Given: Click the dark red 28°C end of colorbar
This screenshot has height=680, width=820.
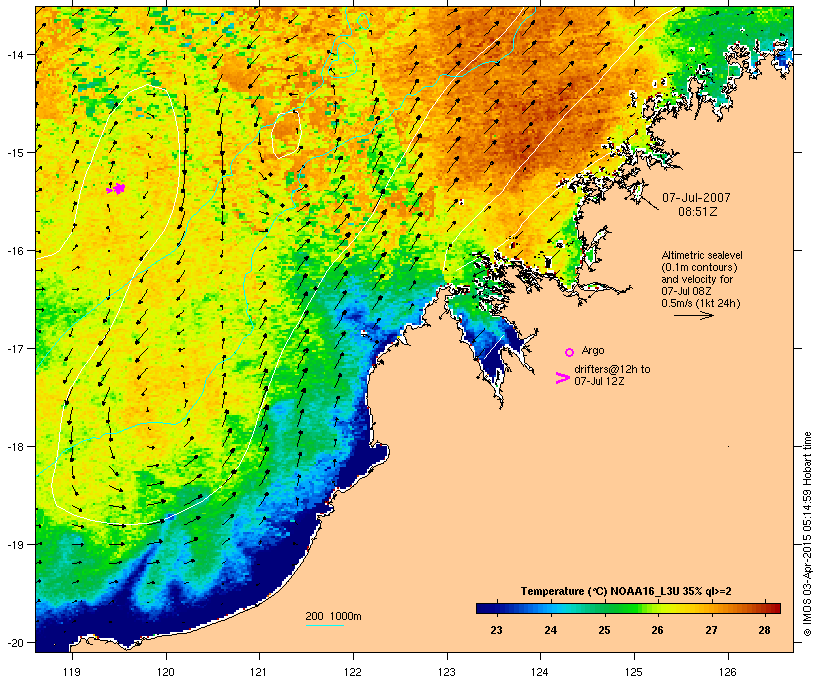Looking at the screenshot, I should (772, 608).
